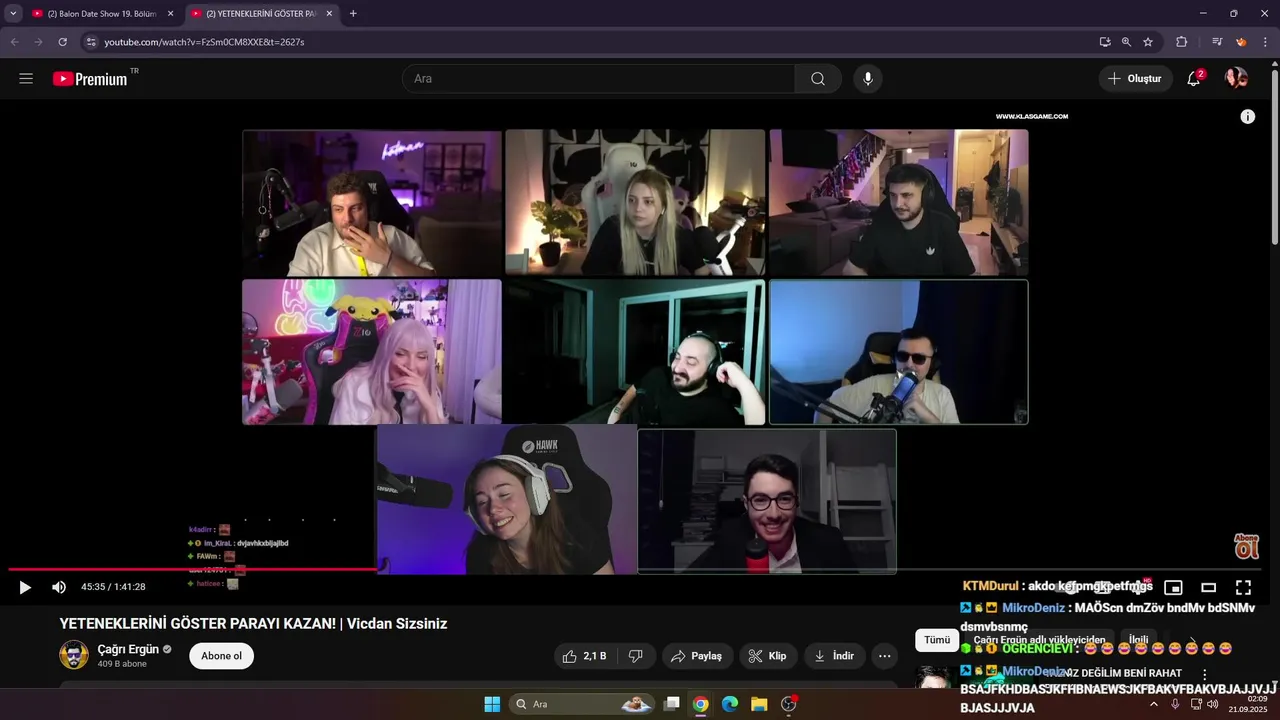This screenshot has width=1280, height=720.
Task: Open Chrome profile fox avatar
Action: (x=1241, y=42)
